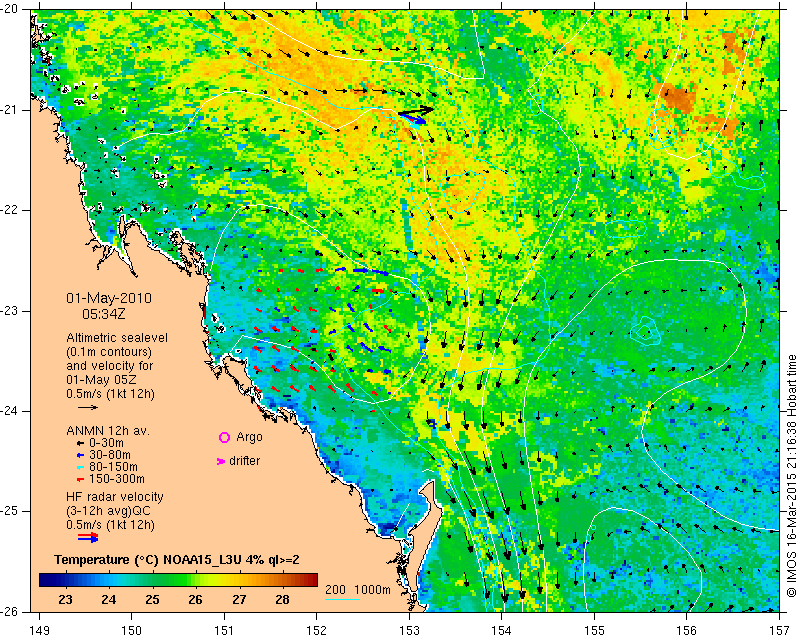Click the 80-150m depth label

(113, 467)
